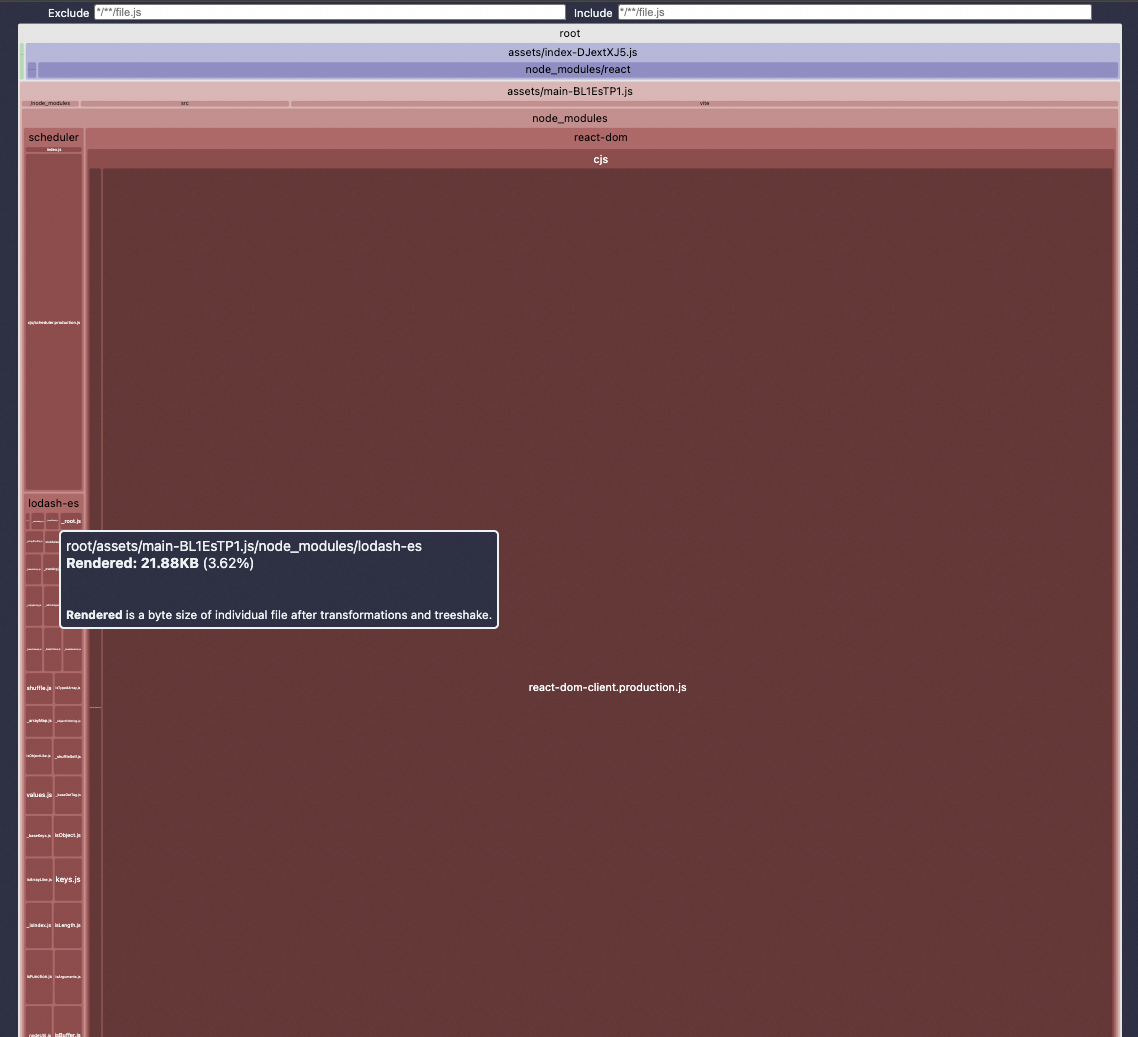Select the isArguments.js tile
The image size is (1138, 1037).
pyautogui.click(x=68, y=977)
